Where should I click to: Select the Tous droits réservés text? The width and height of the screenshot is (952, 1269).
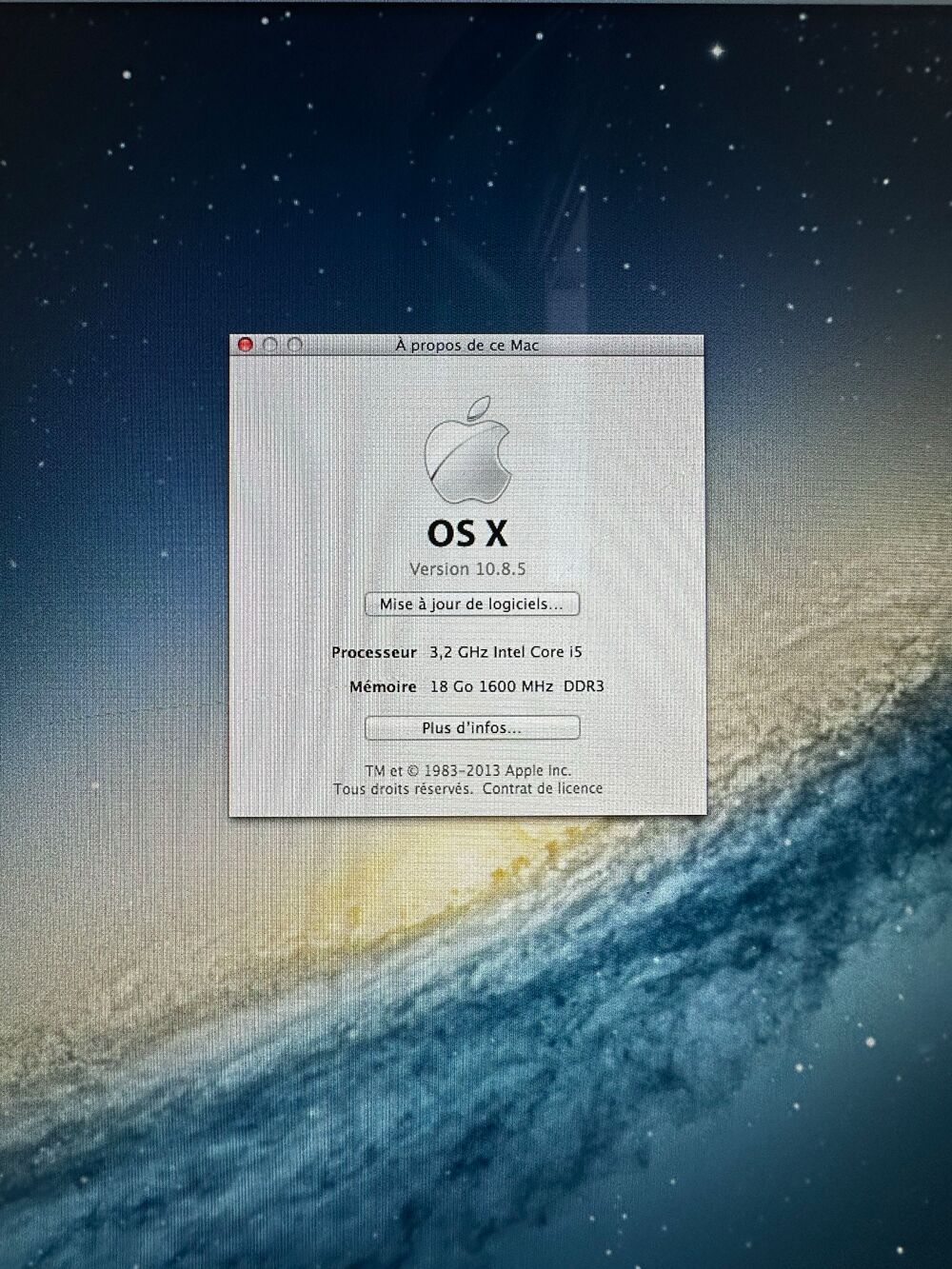tap(404, 788)
